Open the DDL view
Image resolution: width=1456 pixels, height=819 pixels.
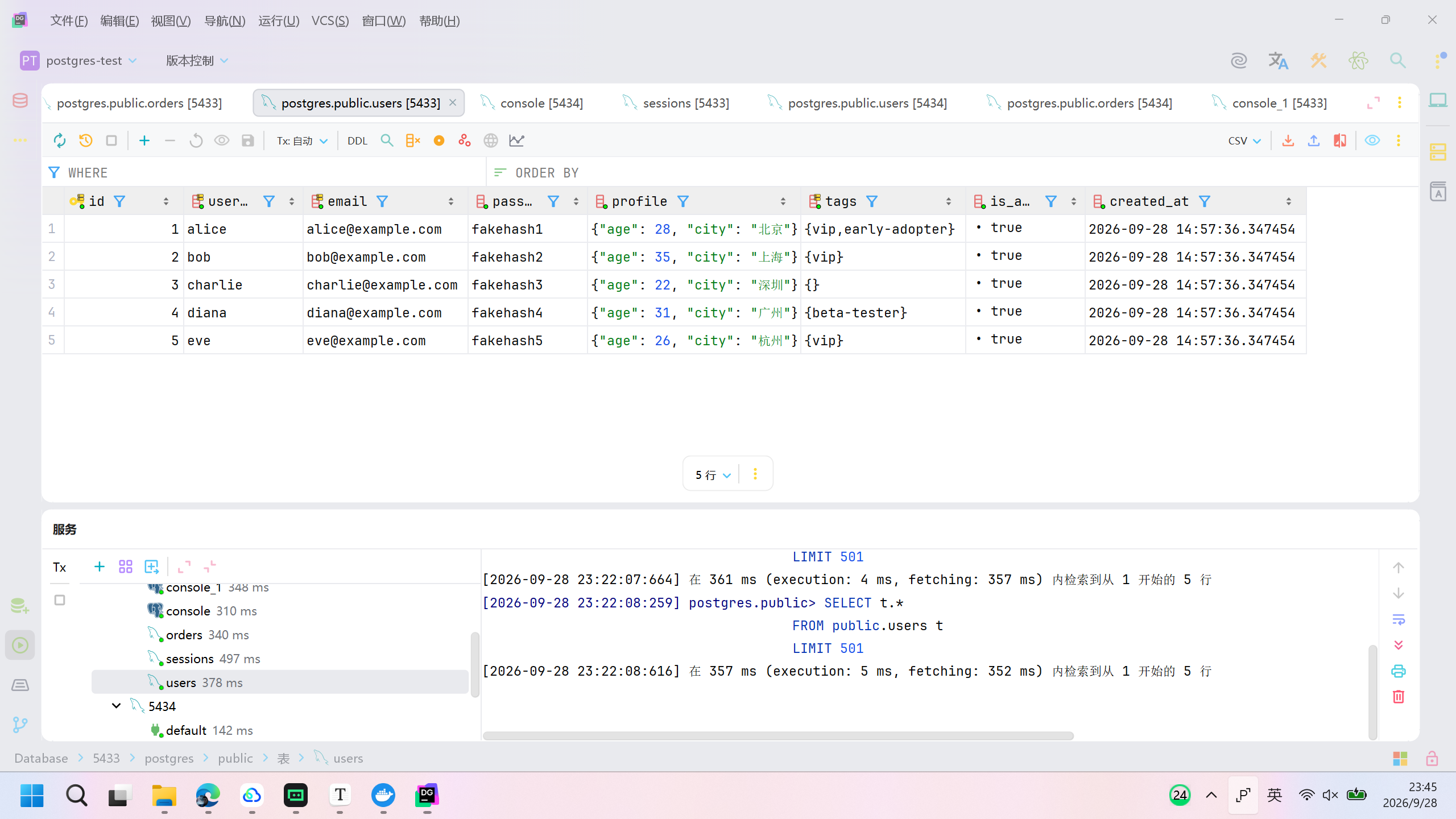click(357, 140)
